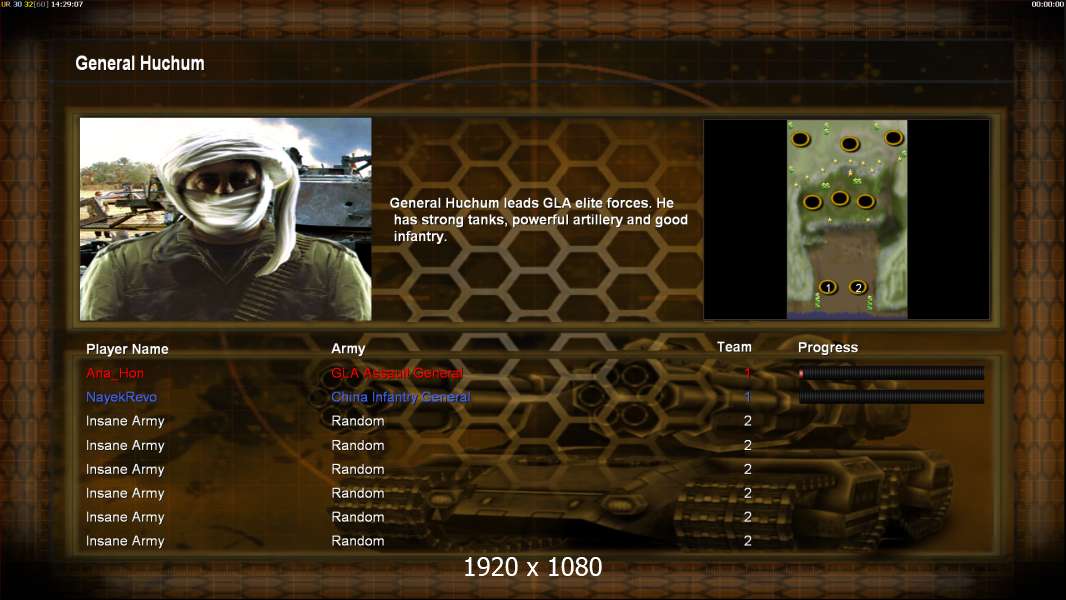The width and height of the screenshot is (1066, 600).
Task: Click start position 2 marker on minimap
Action: click(x=858, y=287)
